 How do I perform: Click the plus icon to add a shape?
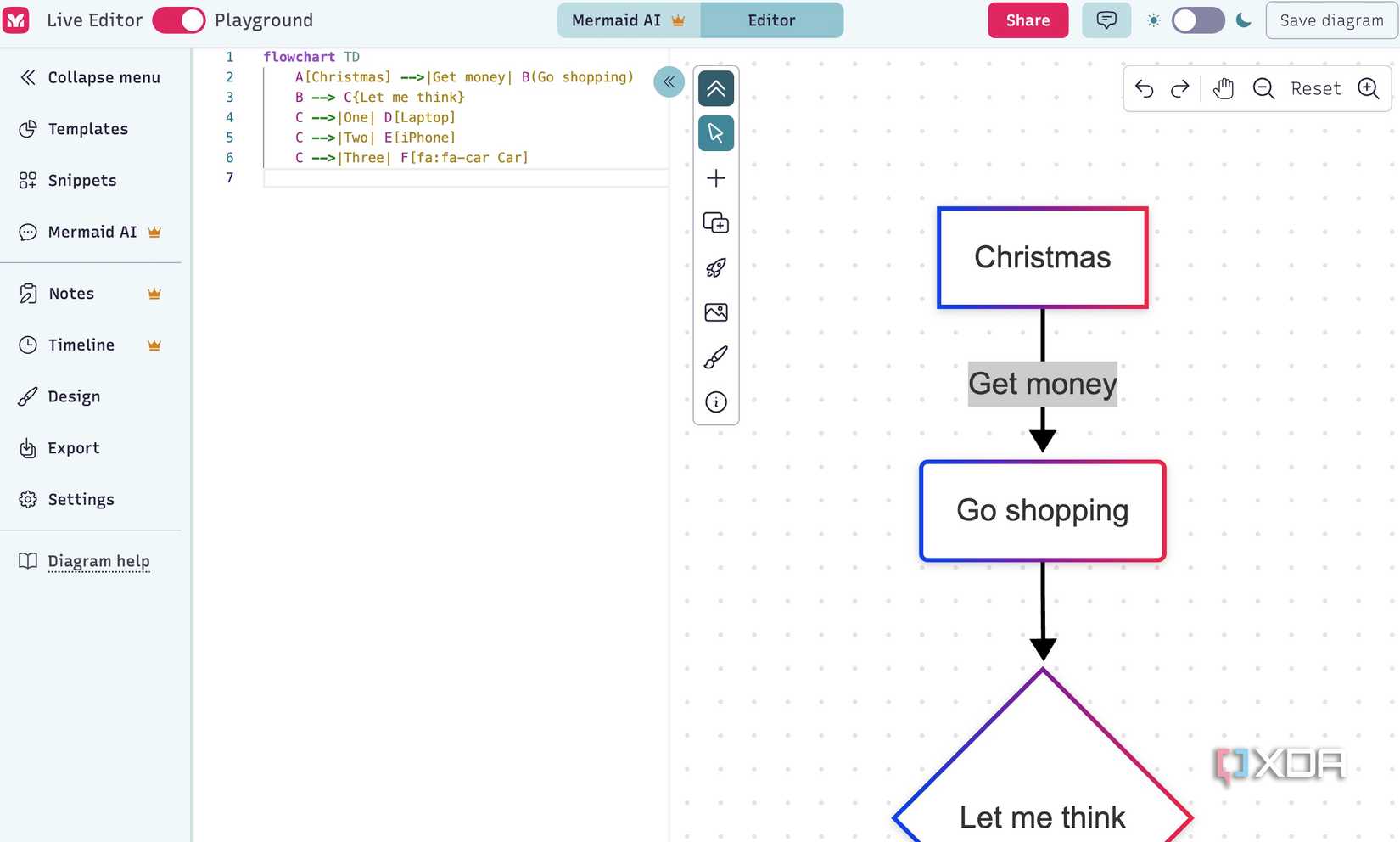click(x=716, y=178)
